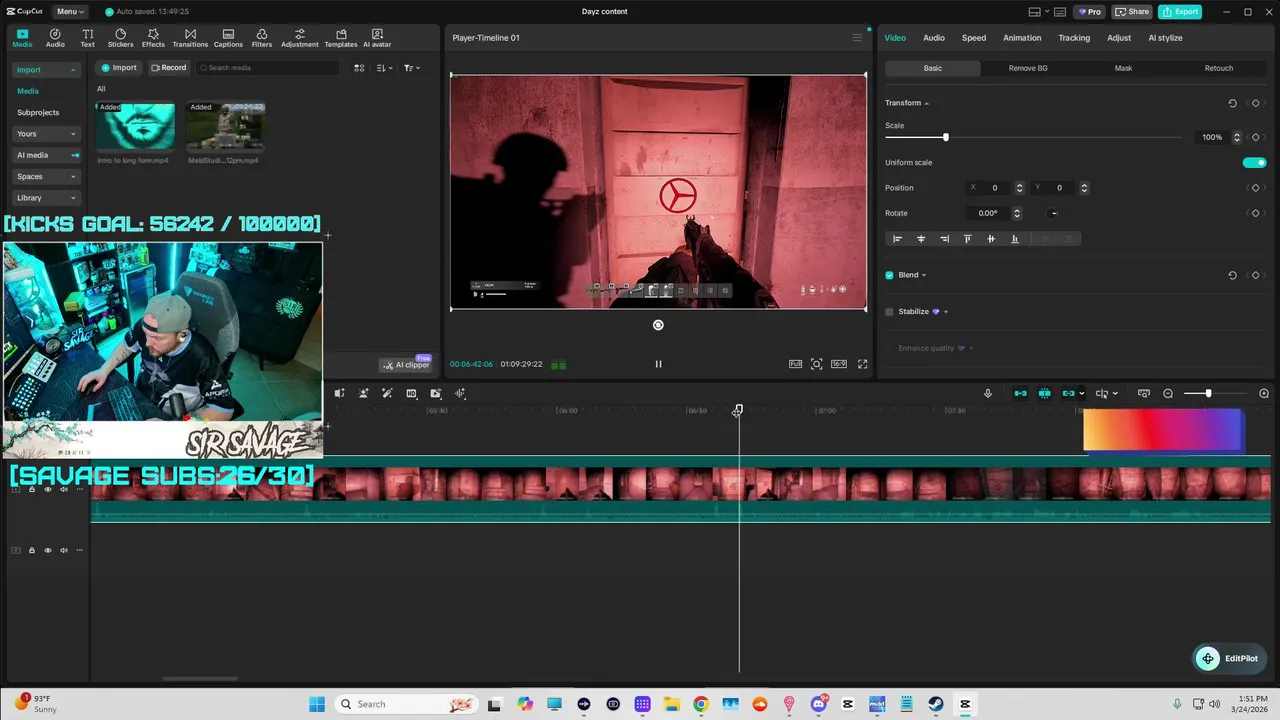
Task: Expand the Spaces section
Action: 72,177
